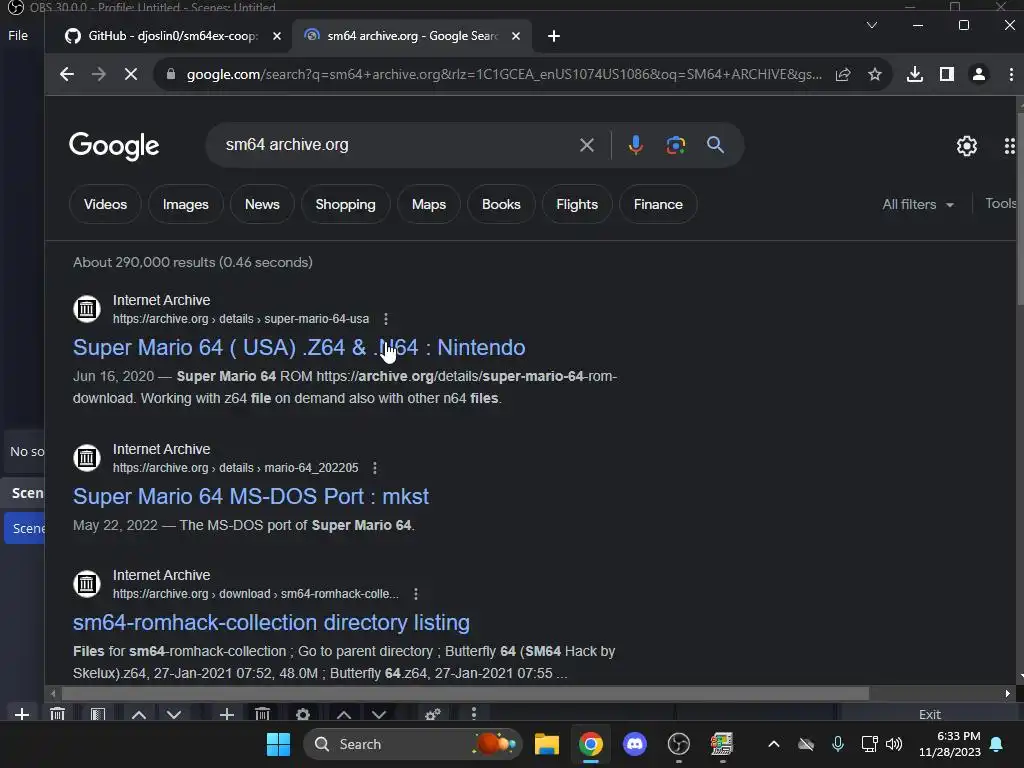Viewport: 1024px width, 768px height.
Task: Click Internet Archive favicon of first result
Action: pyautogui.click(x=87, y=309)
